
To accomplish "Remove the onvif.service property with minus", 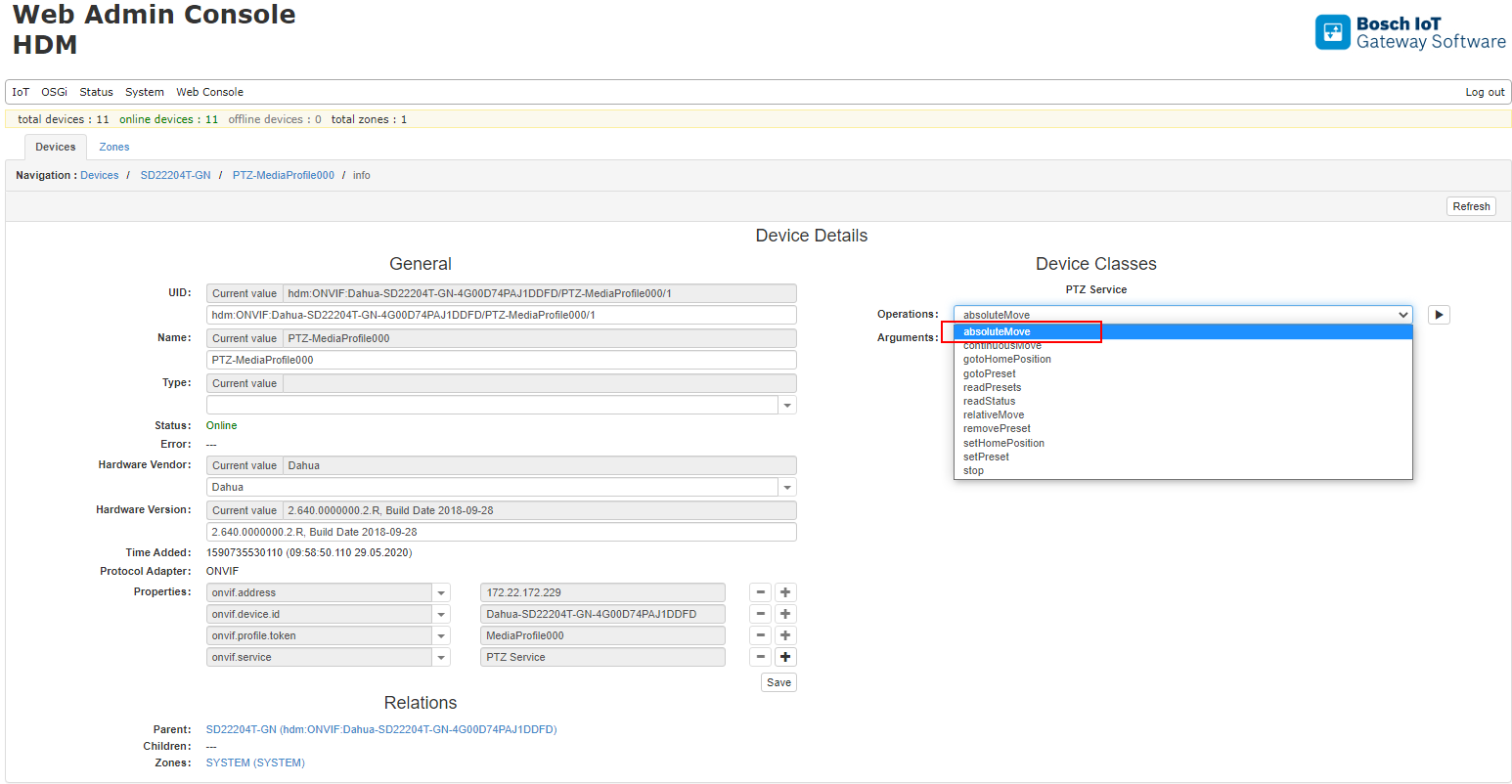I will (x=760, y=657).
